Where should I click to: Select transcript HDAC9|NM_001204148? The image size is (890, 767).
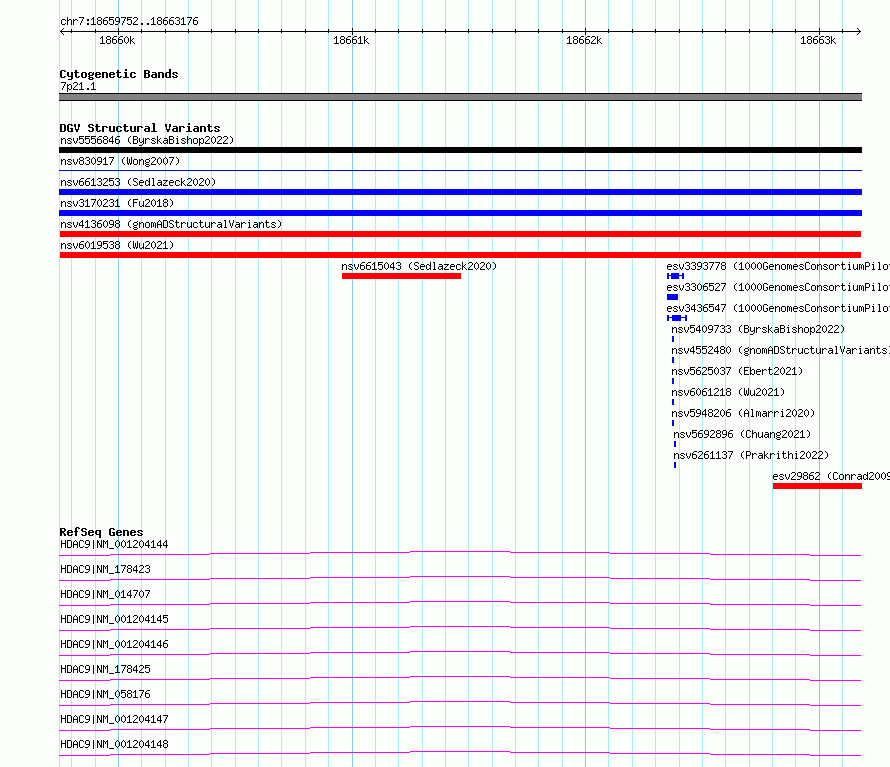[114, 744]
